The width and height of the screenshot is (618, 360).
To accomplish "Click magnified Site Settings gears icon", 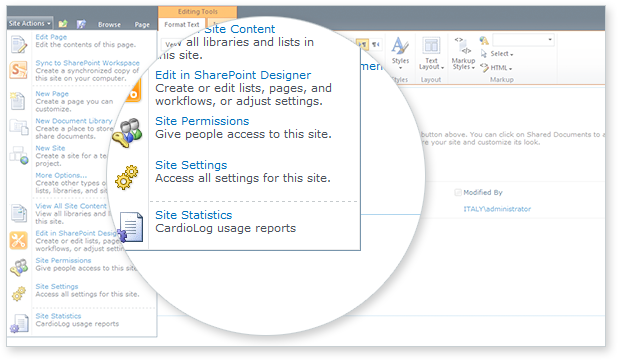I will (x=127, y=177).
